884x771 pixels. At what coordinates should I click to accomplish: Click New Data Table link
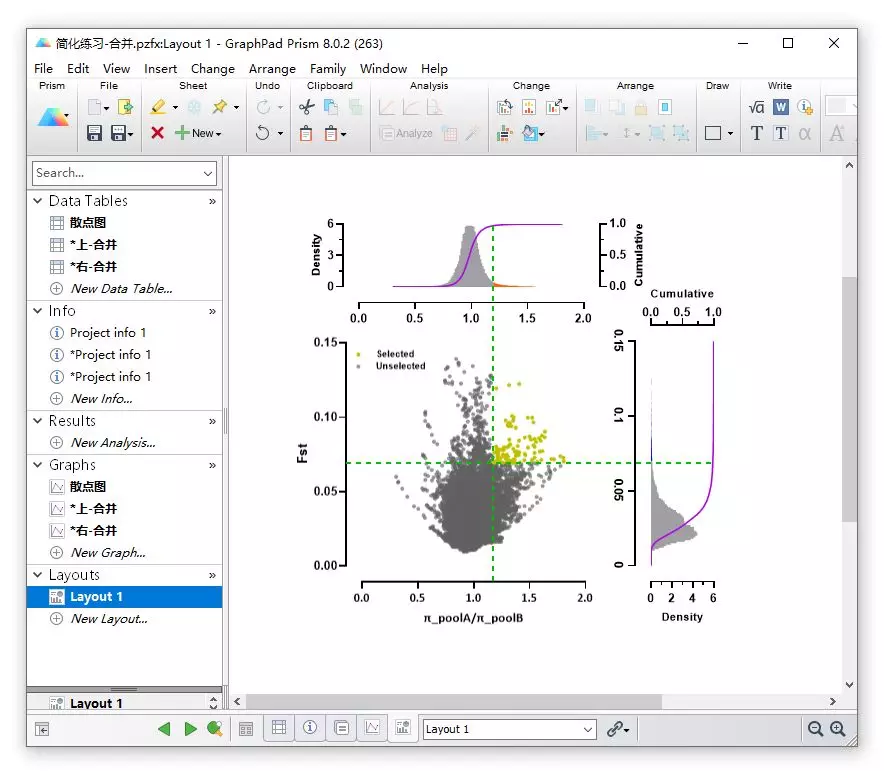[x=121, y=289]
